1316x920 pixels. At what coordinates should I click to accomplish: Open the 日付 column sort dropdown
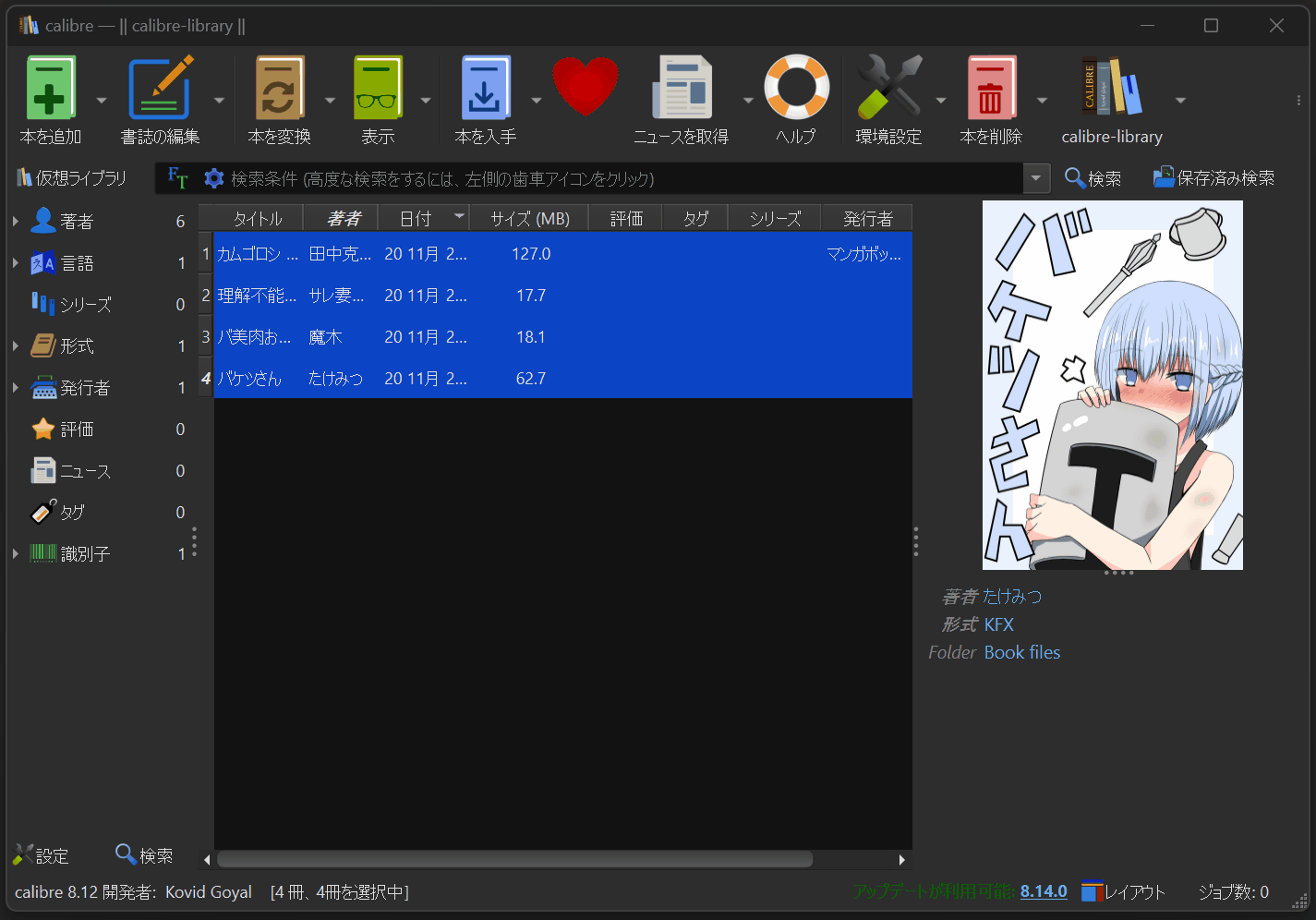[x=459, y=217]
